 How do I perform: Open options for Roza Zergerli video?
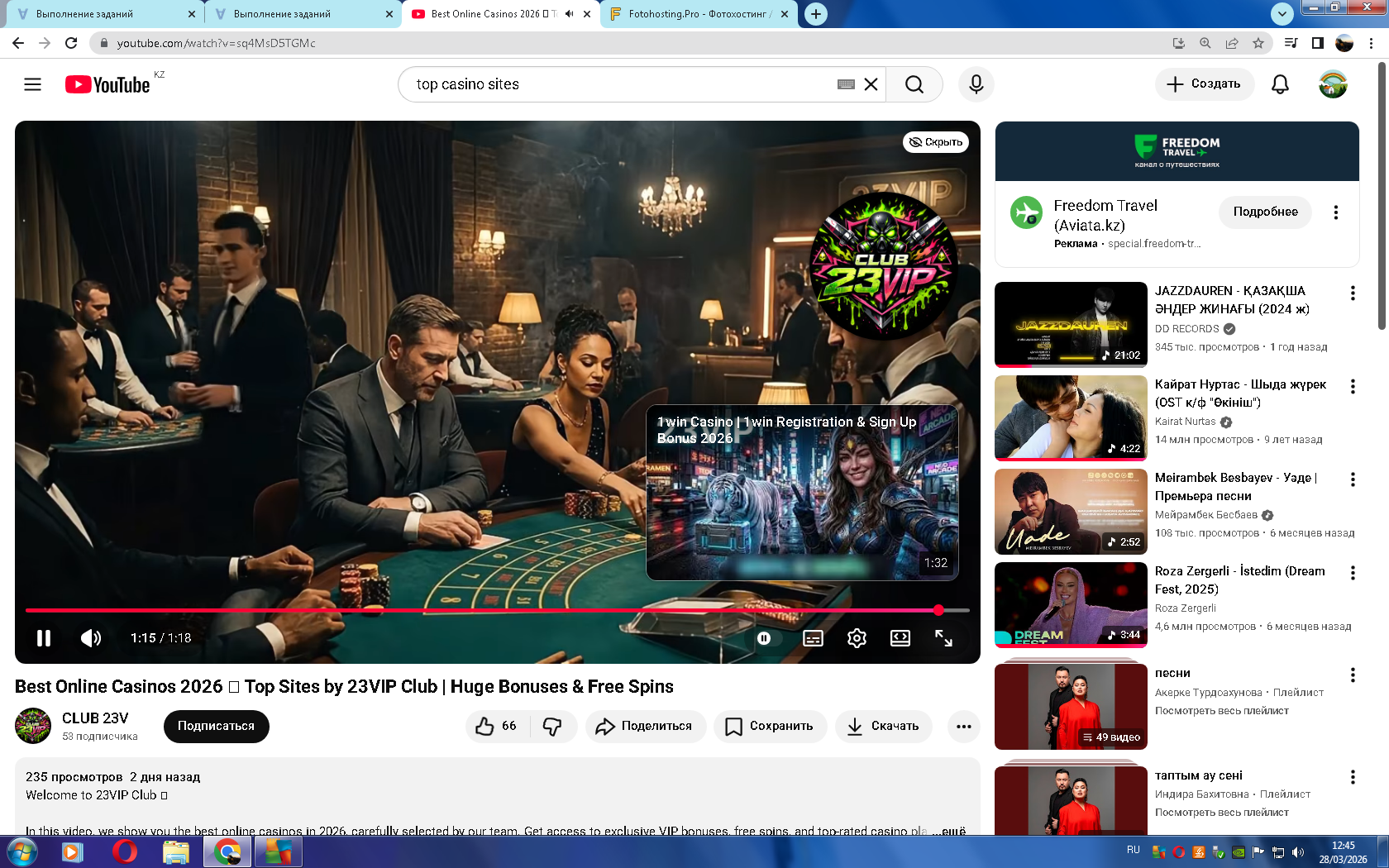(1353, 573)
